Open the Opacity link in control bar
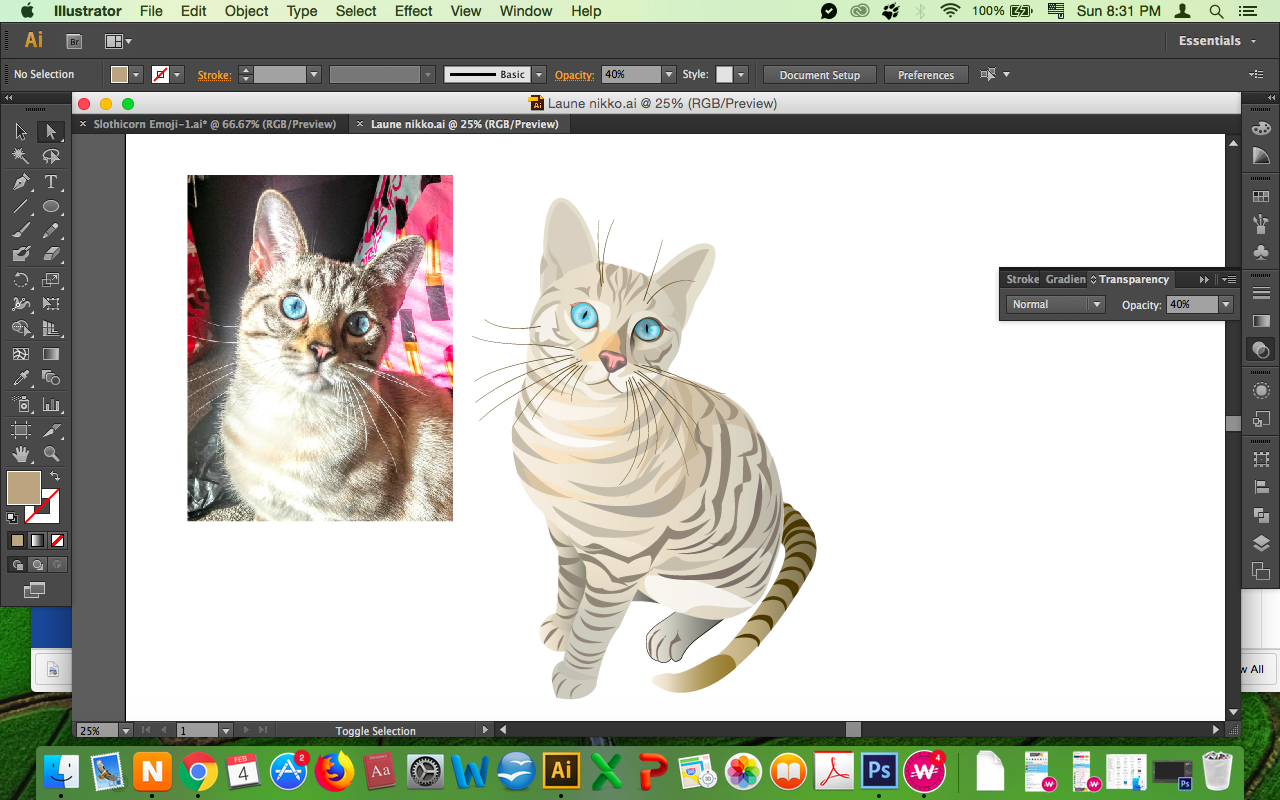The width and height of the screenshot is (1280, 800). coord(574,75)
